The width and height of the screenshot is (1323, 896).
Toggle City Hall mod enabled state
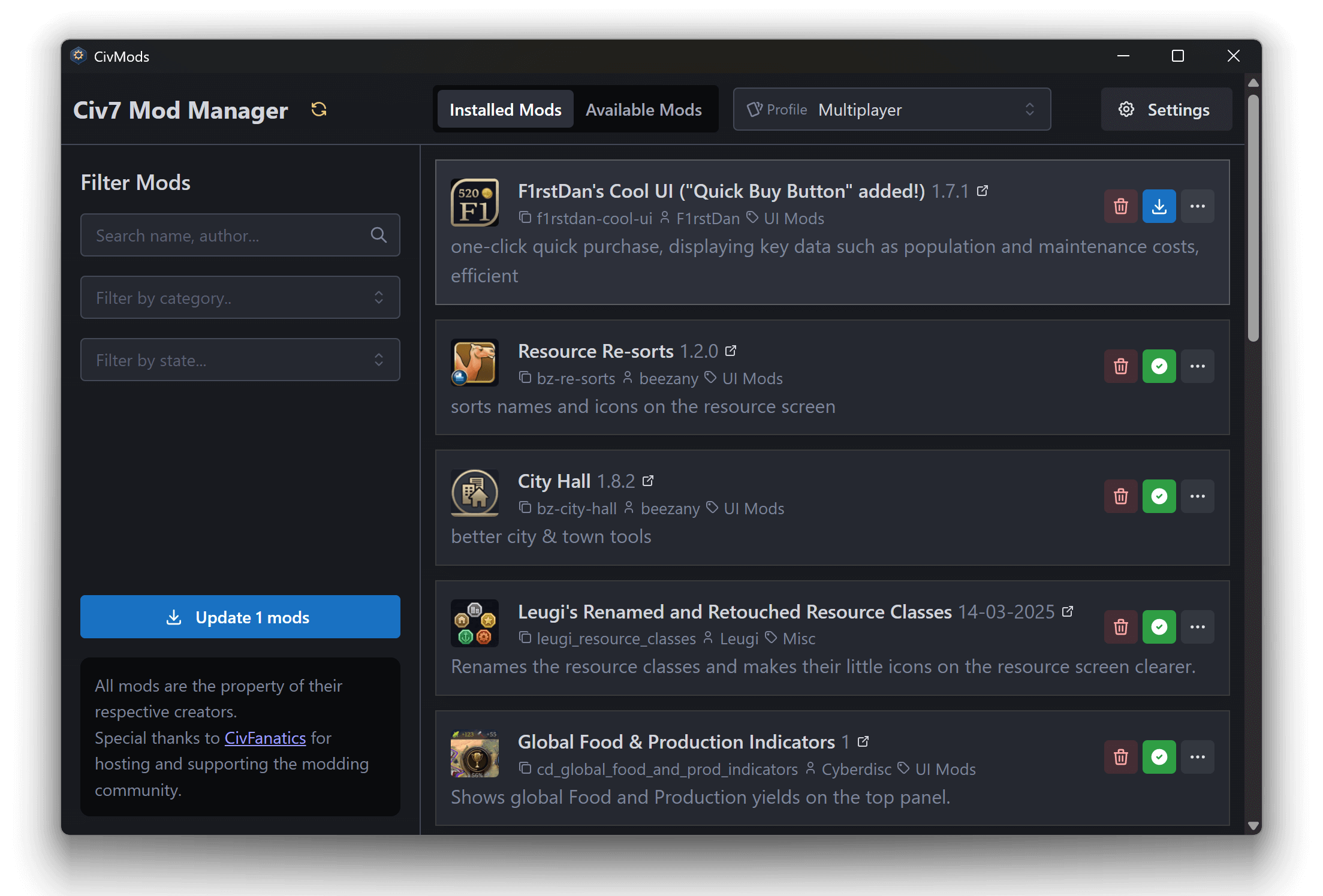click(x=1159, y=496)
